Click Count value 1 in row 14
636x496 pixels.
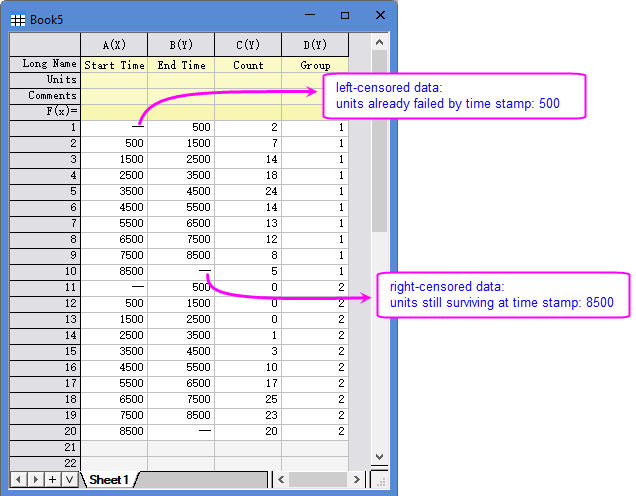point(248,335)
